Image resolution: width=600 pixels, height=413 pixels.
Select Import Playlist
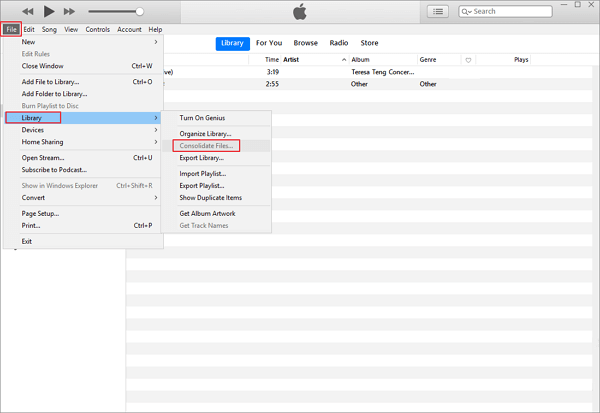tap(216, 174)
